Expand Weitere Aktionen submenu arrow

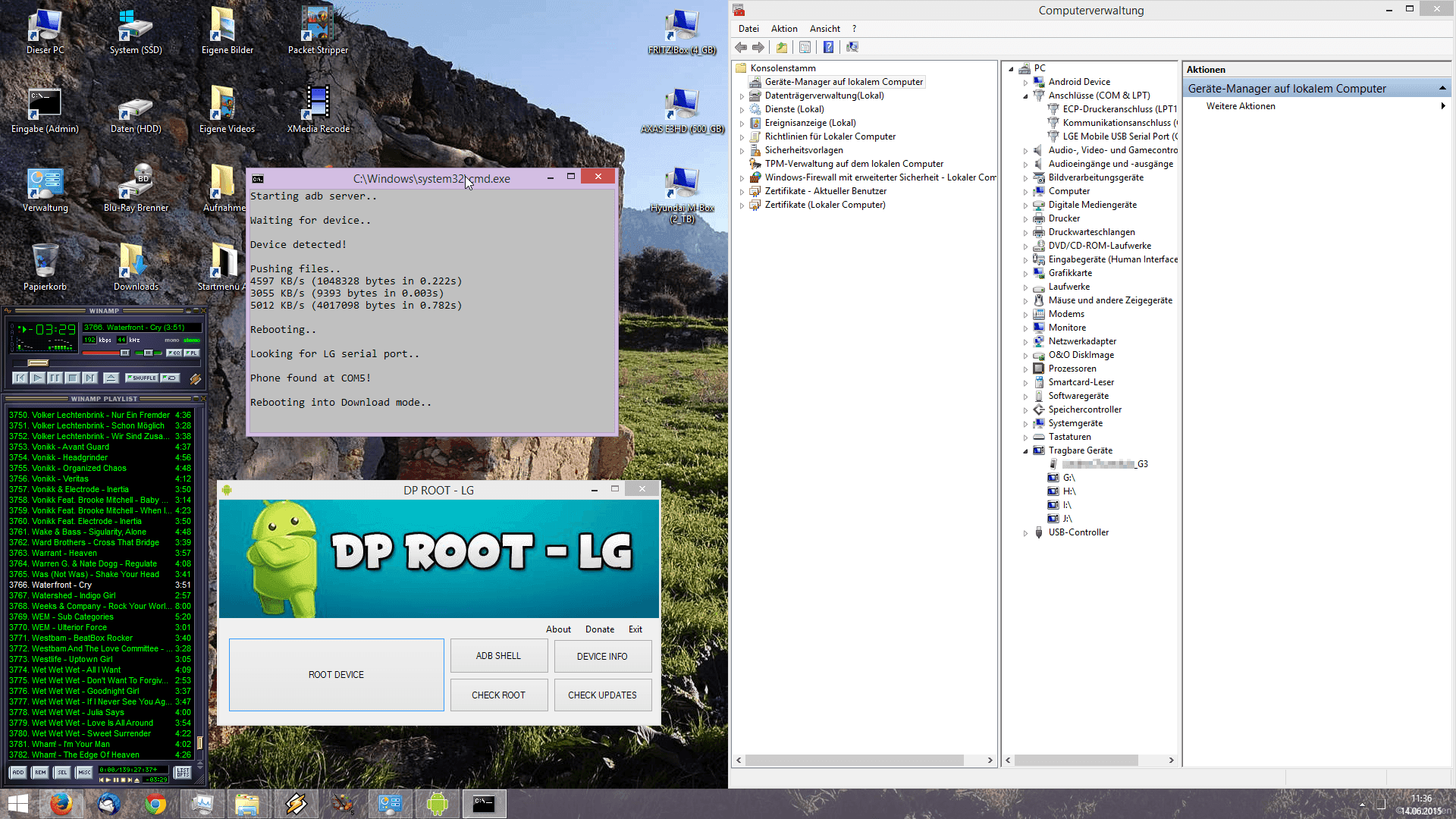1442,106
